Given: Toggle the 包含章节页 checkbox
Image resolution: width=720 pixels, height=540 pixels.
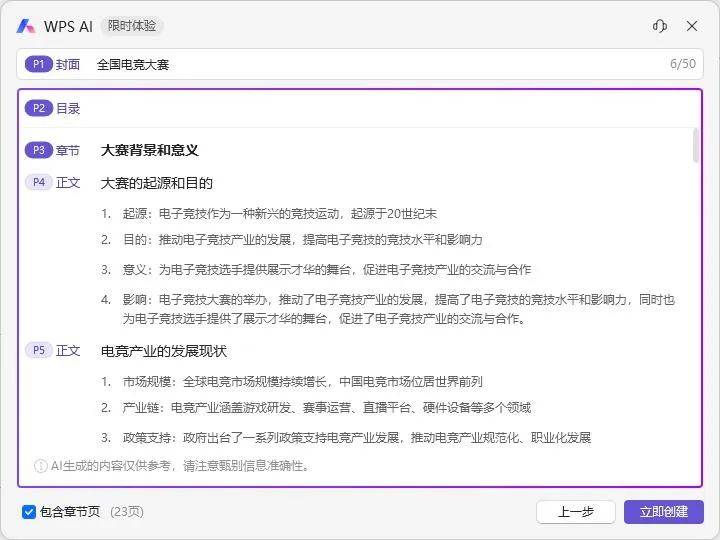Looking at the screenshot, I should coord(29,512).
